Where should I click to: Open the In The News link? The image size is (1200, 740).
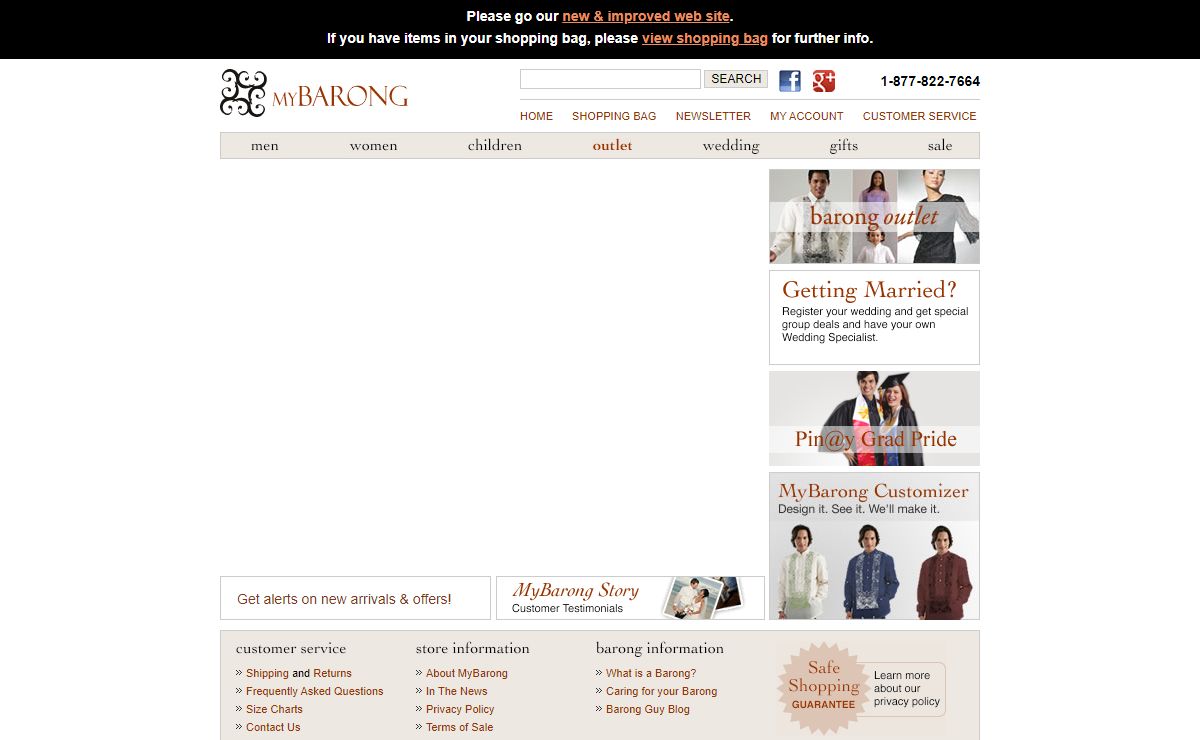(x=457, y=691)
